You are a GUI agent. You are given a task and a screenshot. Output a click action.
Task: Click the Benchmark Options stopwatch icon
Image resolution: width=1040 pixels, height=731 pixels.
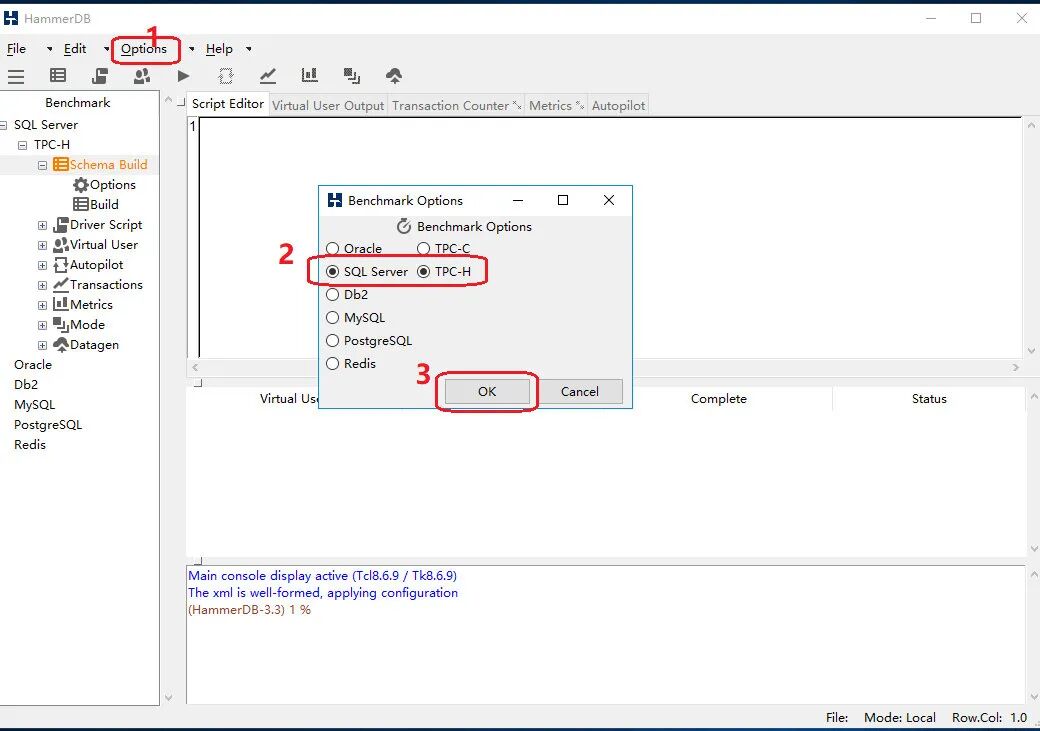(x=404, y=227)
